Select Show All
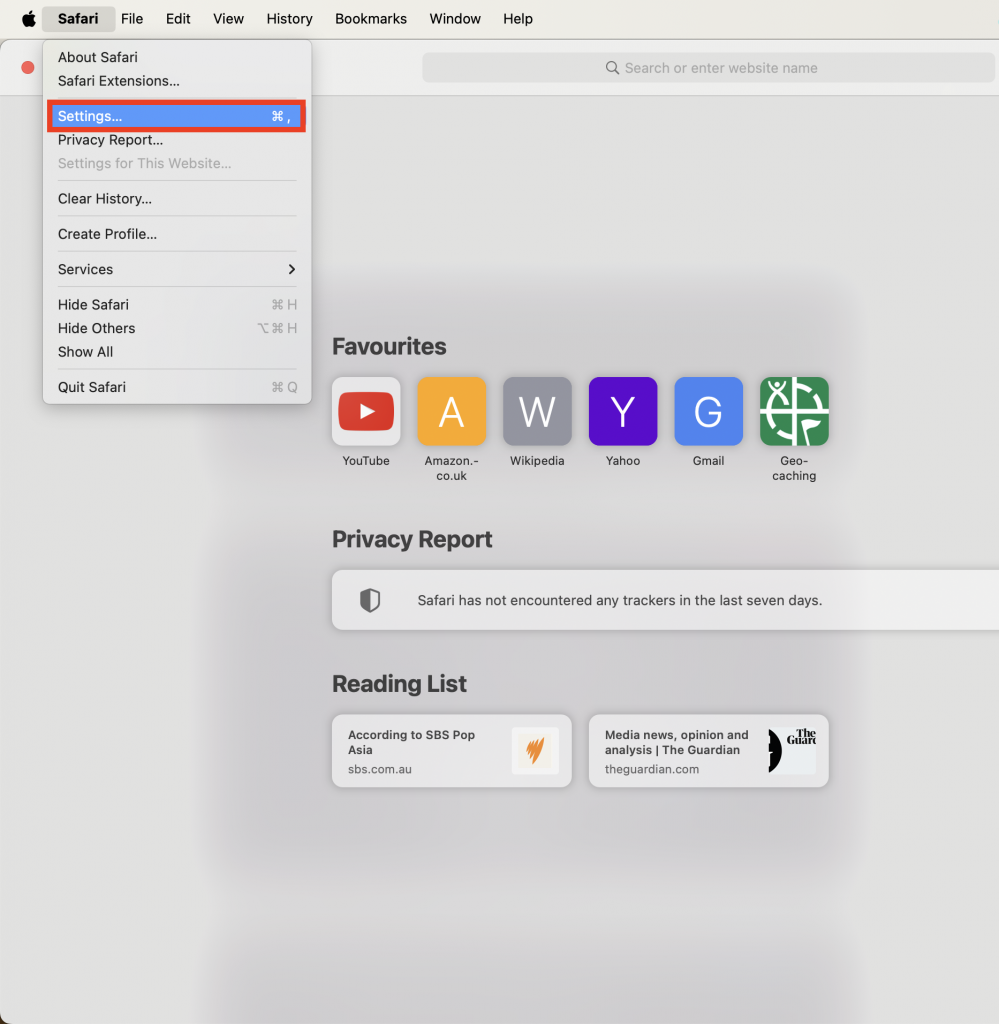Image resolution: width=999 pixels, height=1024 pixels. (177, 351)
